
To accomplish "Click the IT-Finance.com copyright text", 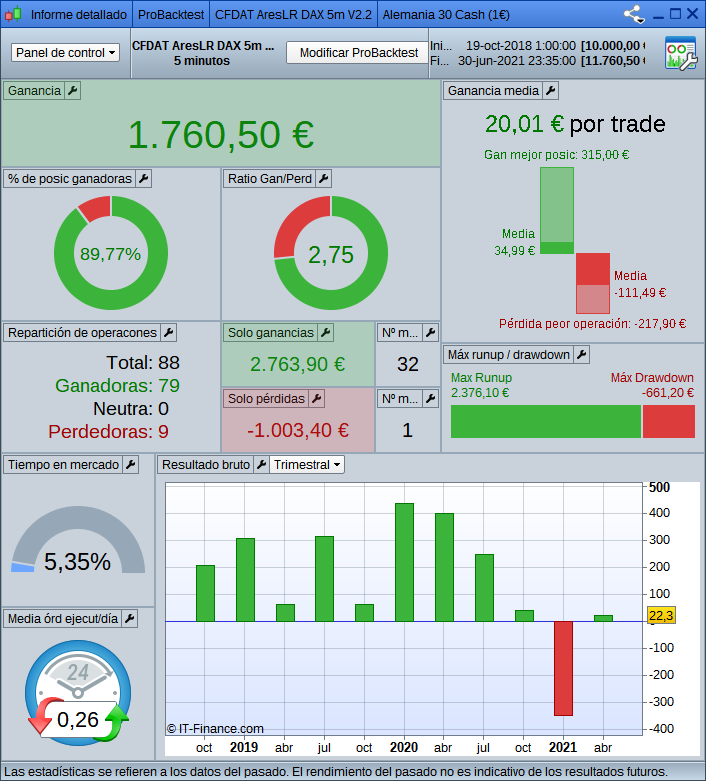I will [x=215, y=729].
